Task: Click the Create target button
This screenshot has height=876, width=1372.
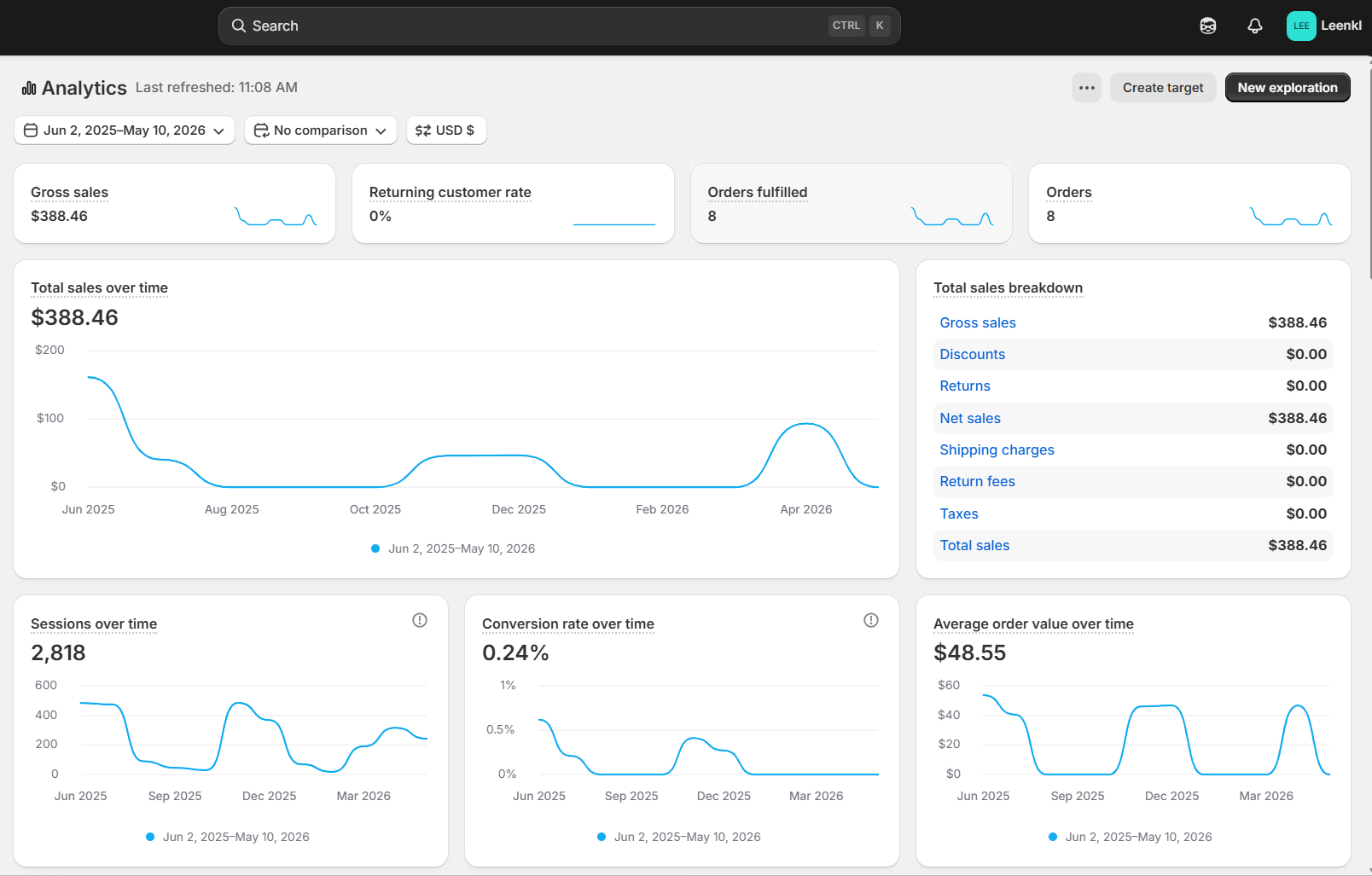Action: [1163, 88]
